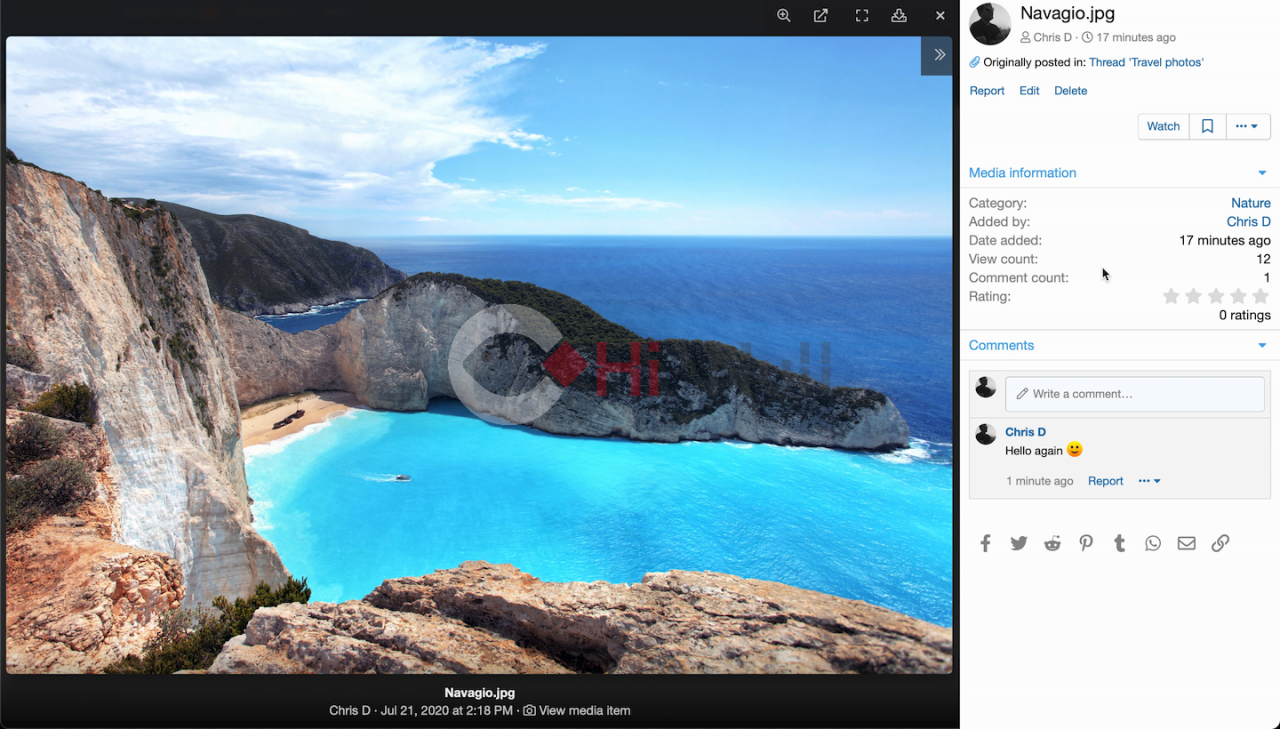The image size is (1280, 729).
Task: Share on Reddit
Action: [1053, 543]
